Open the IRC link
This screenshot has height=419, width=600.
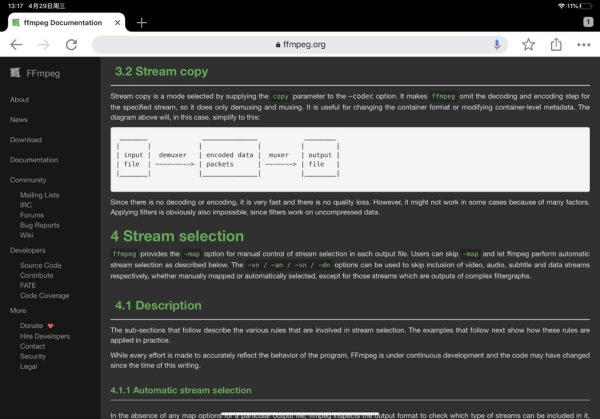coord(26,205)
